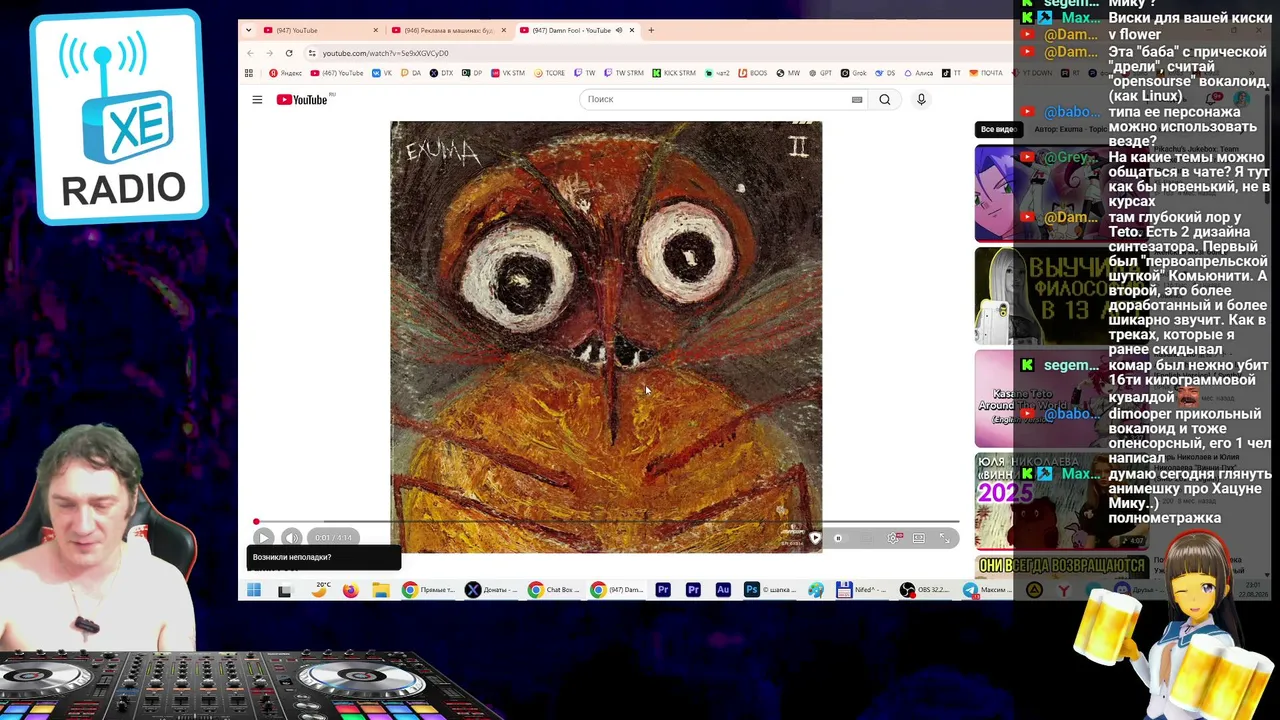This screenshot has height=720, width=1280.
Task: Click the search magnifier button on YouTube
Action: click(x=884, y=99)
